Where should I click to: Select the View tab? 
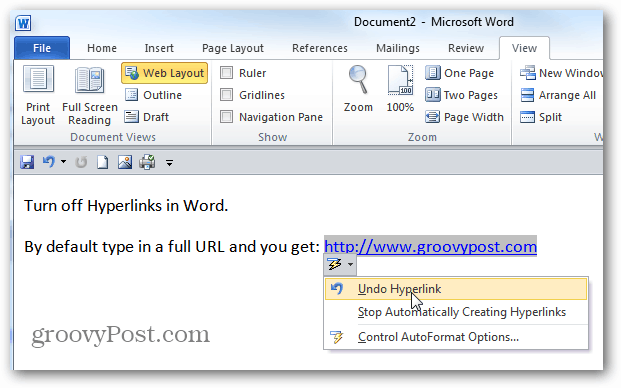click(x=524, y=48)
